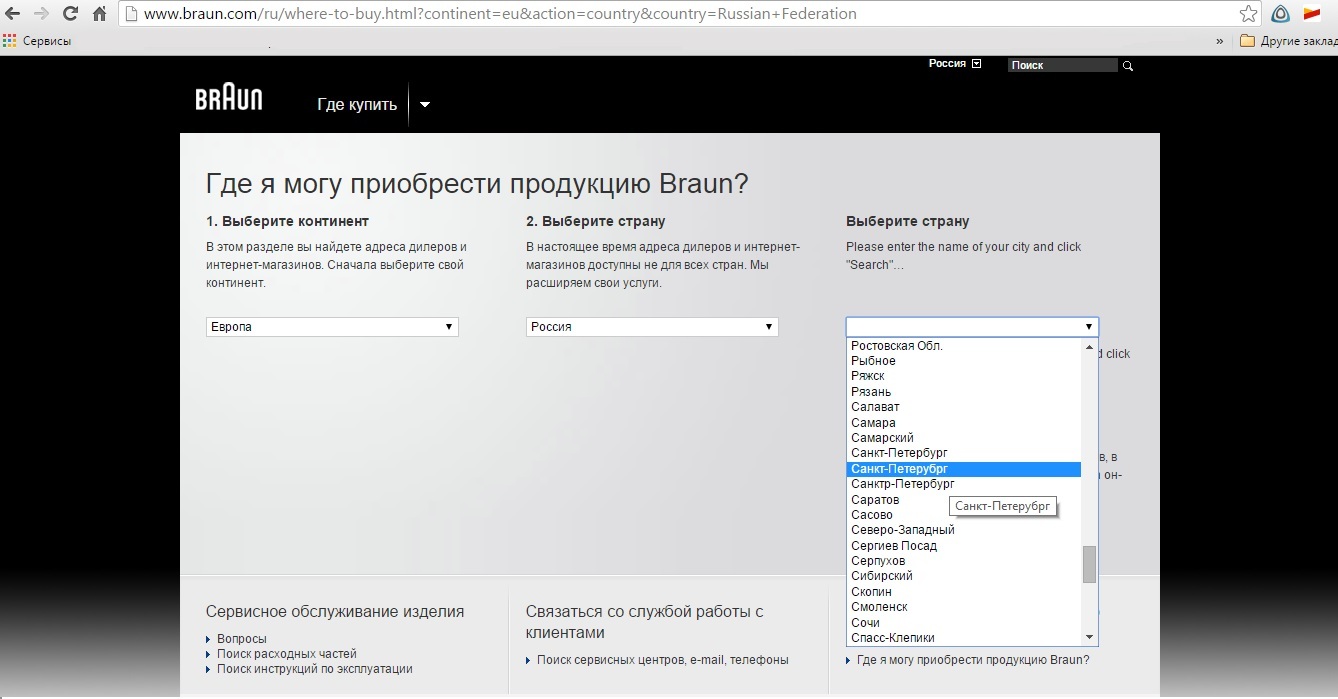Select the highlighted Санкт-Петербург option

pyautogui.click(x=964, y=469)
